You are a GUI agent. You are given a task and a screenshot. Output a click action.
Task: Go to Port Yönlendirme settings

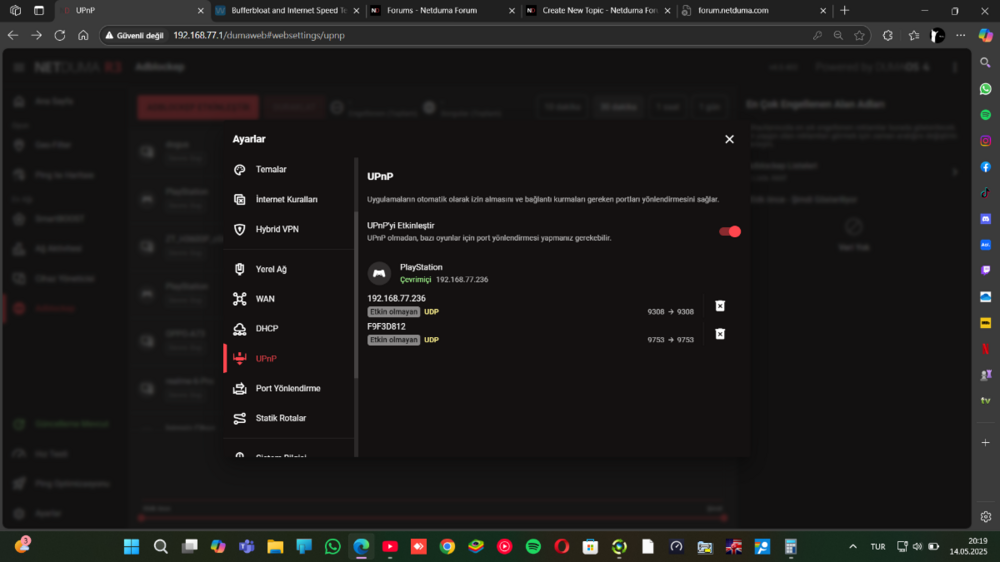tap(288, 388)
